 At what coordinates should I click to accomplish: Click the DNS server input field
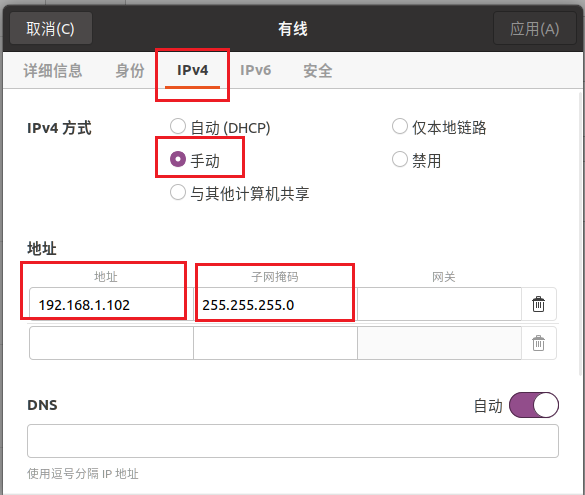[293, 441]
